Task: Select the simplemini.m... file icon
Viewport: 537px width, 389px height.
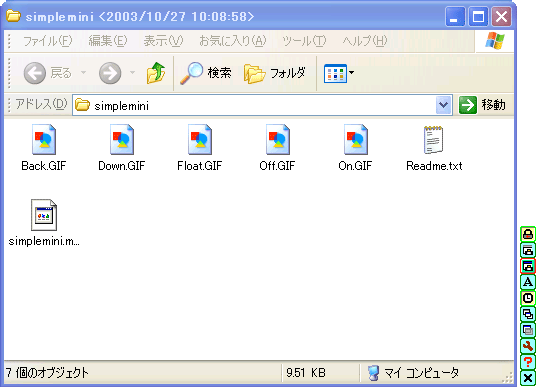Action: [43, 215]
